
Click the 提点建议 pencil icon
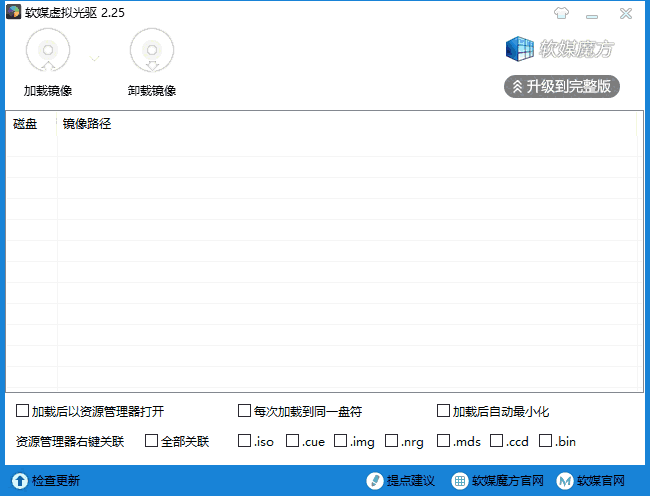tap(375, 481)
